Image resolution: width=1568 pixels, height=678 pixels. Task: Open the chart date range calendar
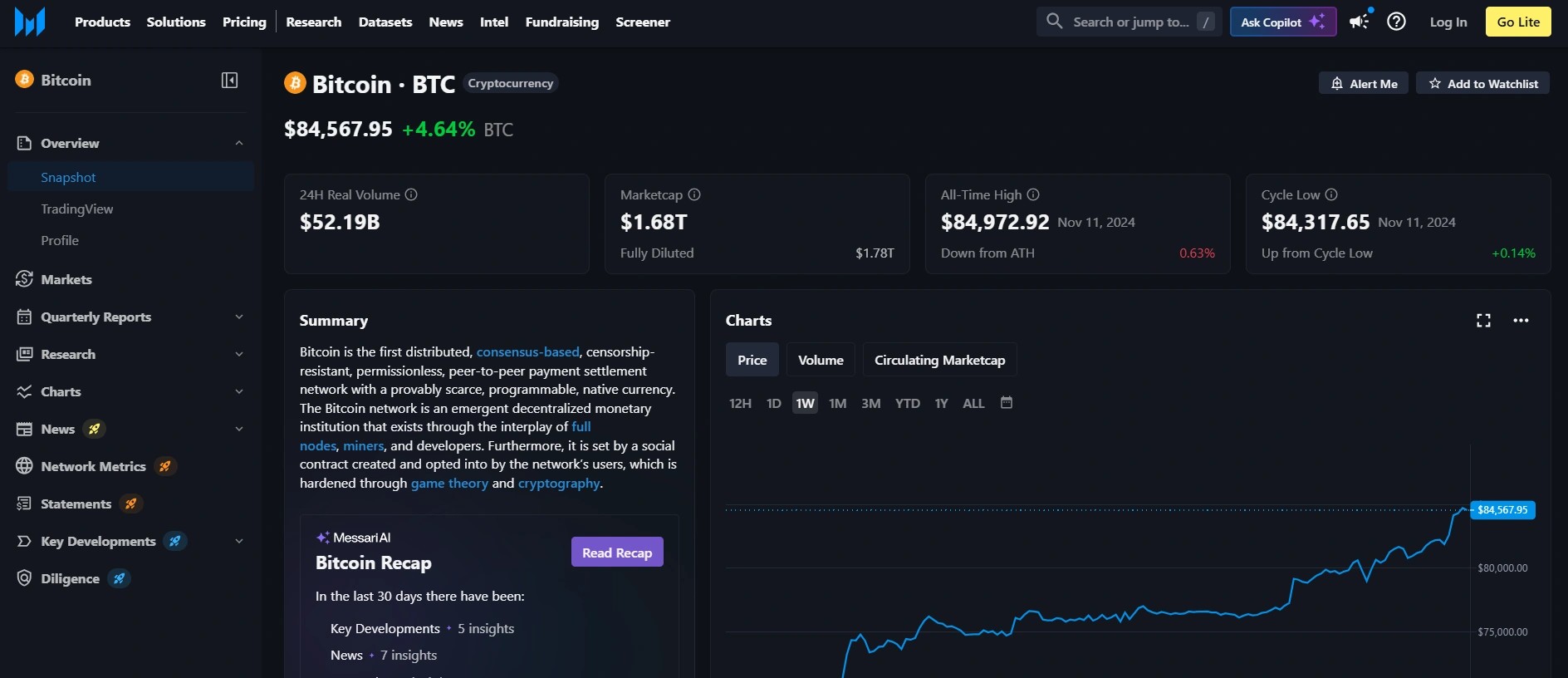coord(1006,403)
